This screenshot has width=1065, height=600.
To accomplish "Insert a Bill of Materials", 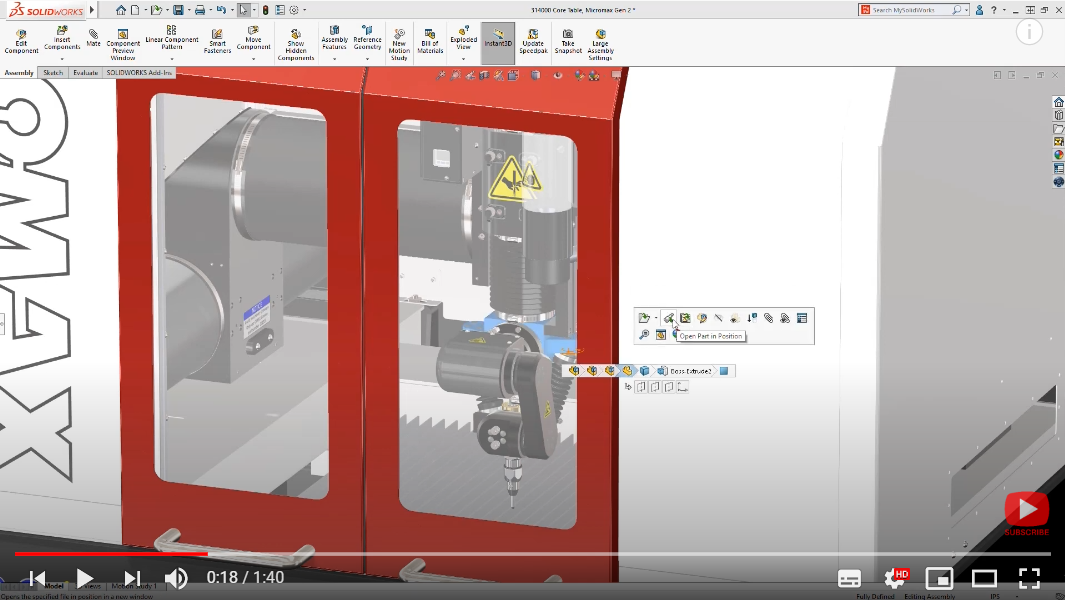I will pyautogui.click(x=430, y=41).
